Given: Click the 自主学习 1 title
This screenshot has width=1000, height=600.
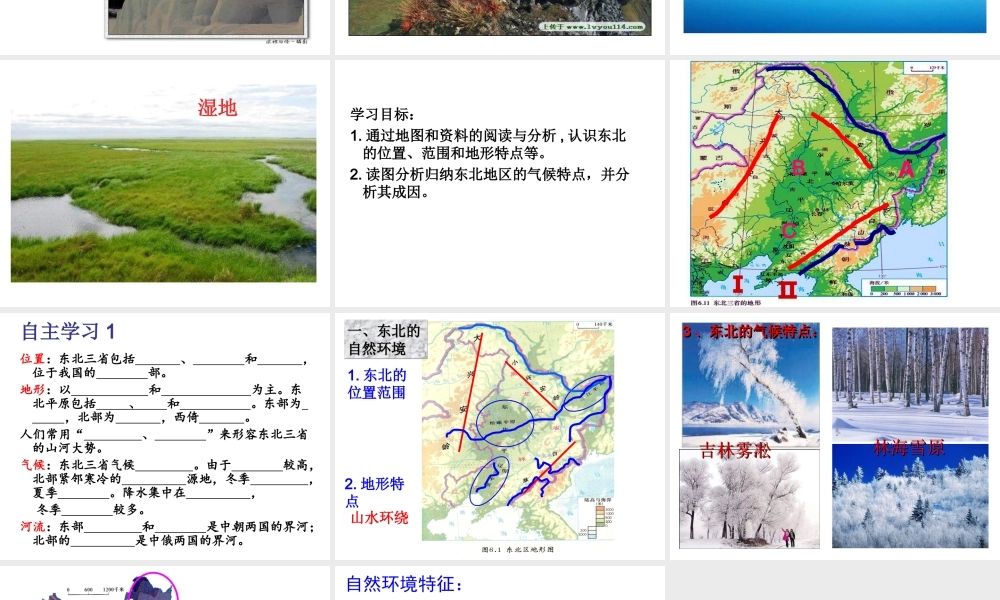Looking at the screenshot, I should [68, 332].
